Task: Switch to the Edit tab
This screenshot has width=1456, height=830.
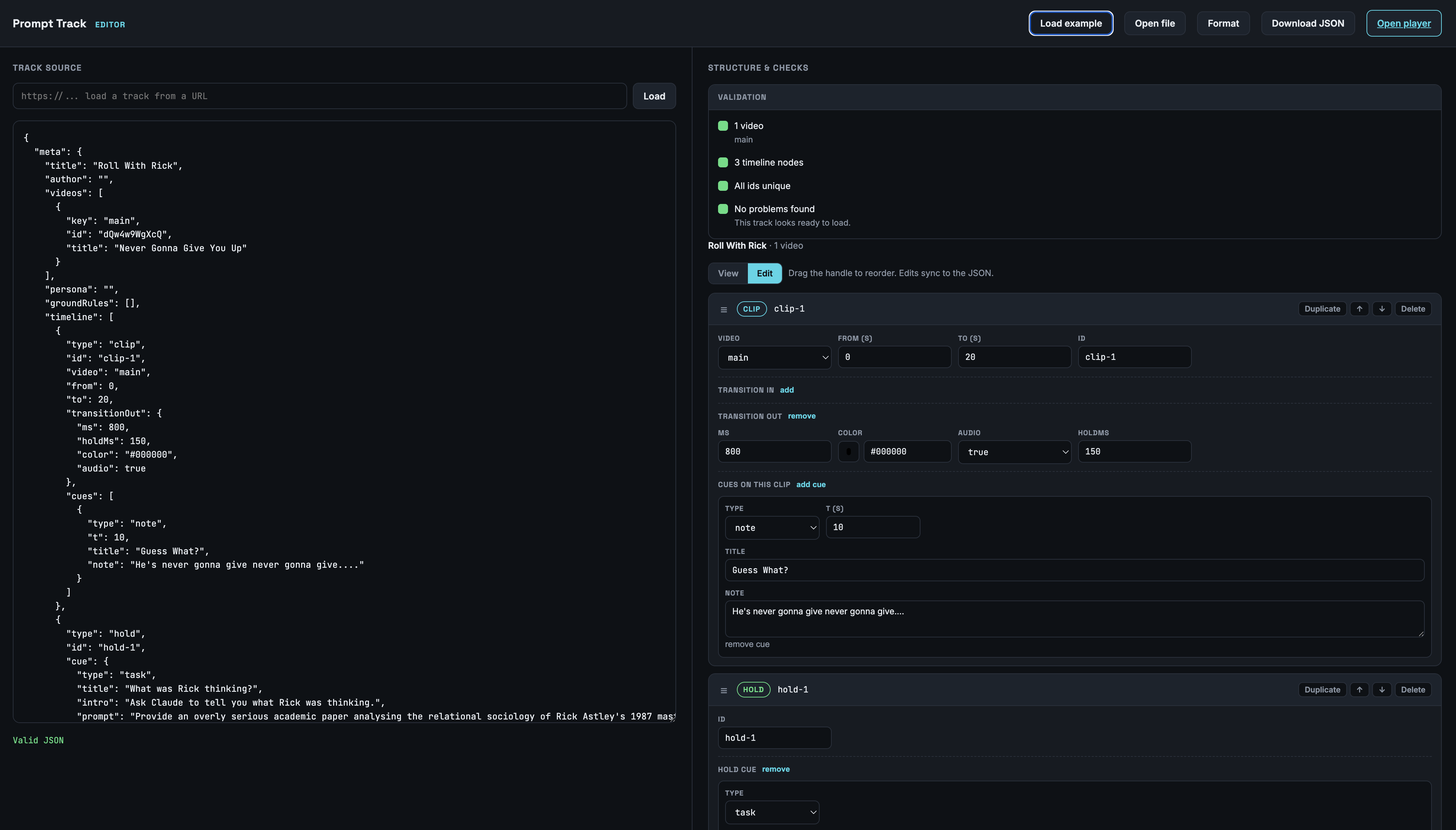Action: tap(765, 273)
